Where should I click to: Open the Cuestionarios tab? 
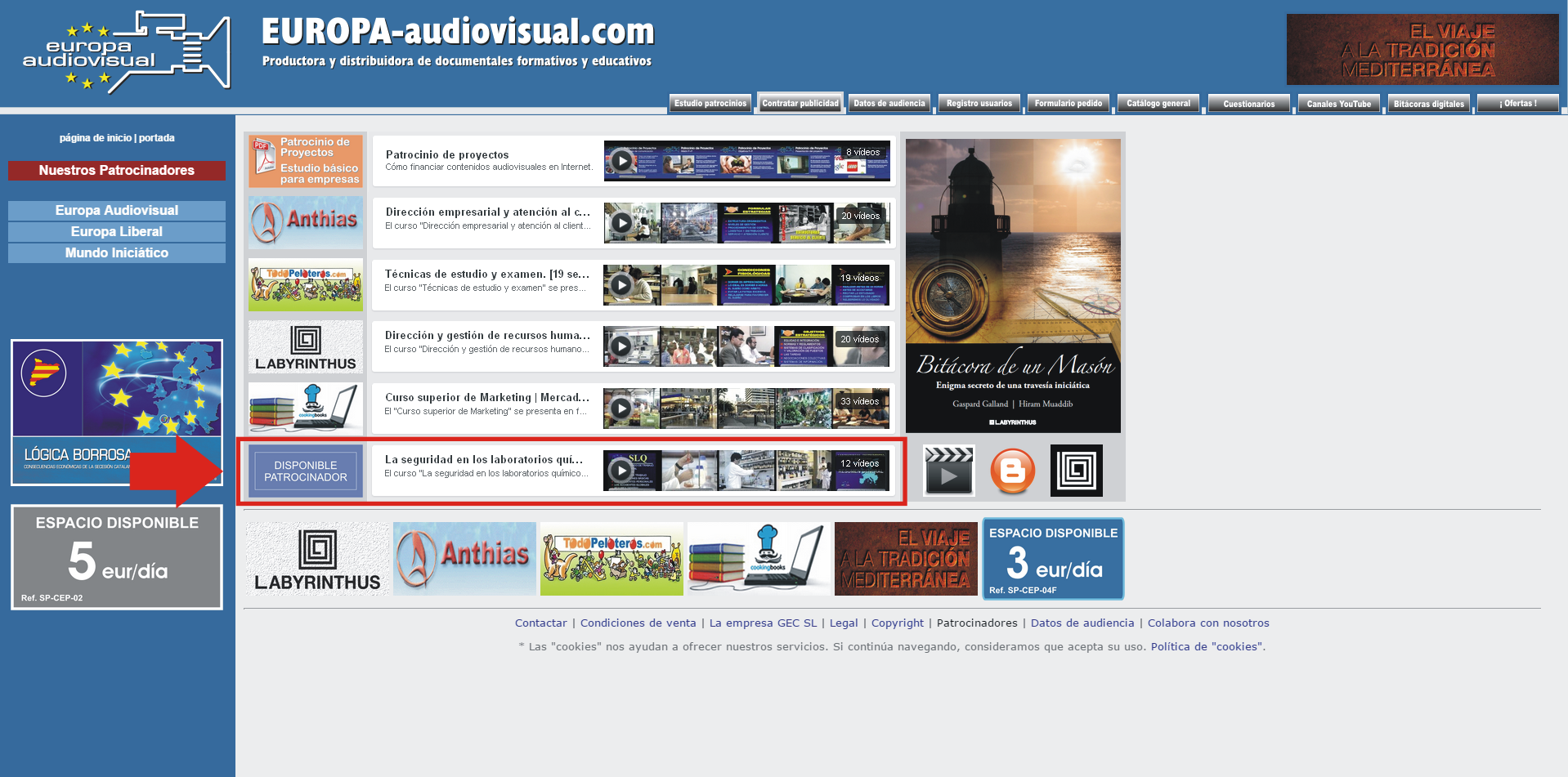pyautogui.click(x=1249, y=104)
